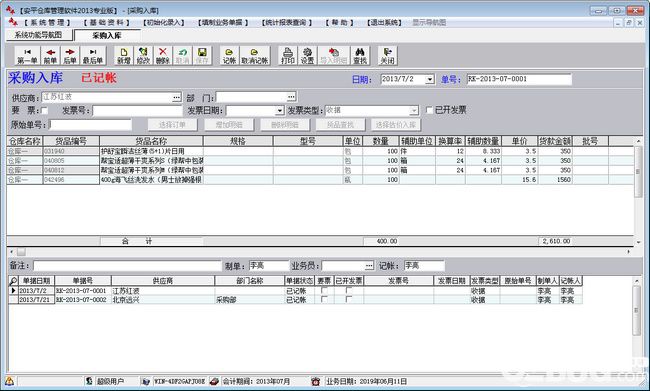Toggle 已开发票 checkbox for RK-2013-07-0002 row

click(349, 299)
